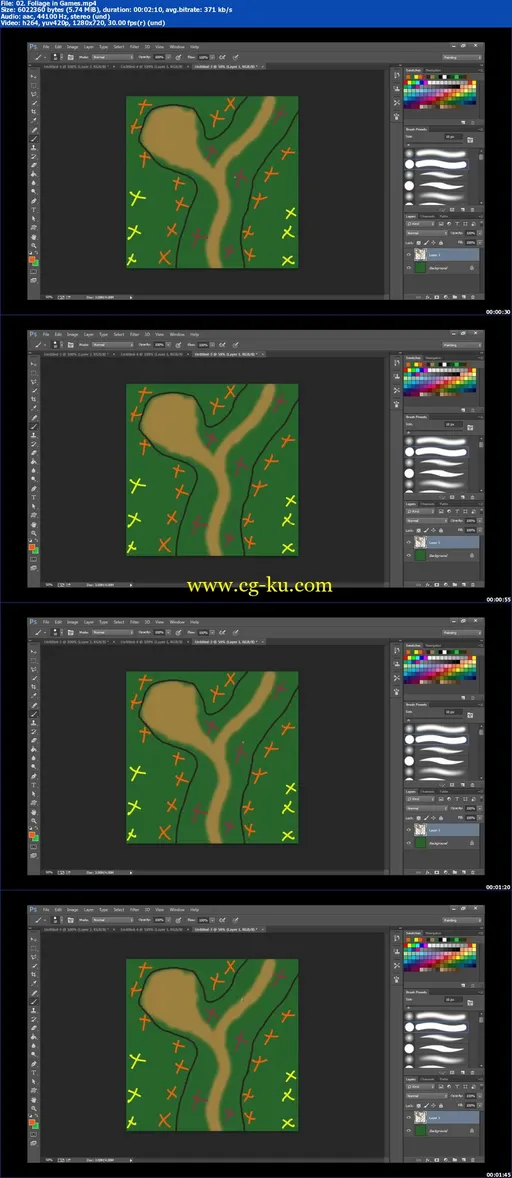Toggle layer filtering switch in Layers panel, 00:00:30 frame
This screenshot has height=1178, width=512.
click(481, 223)
